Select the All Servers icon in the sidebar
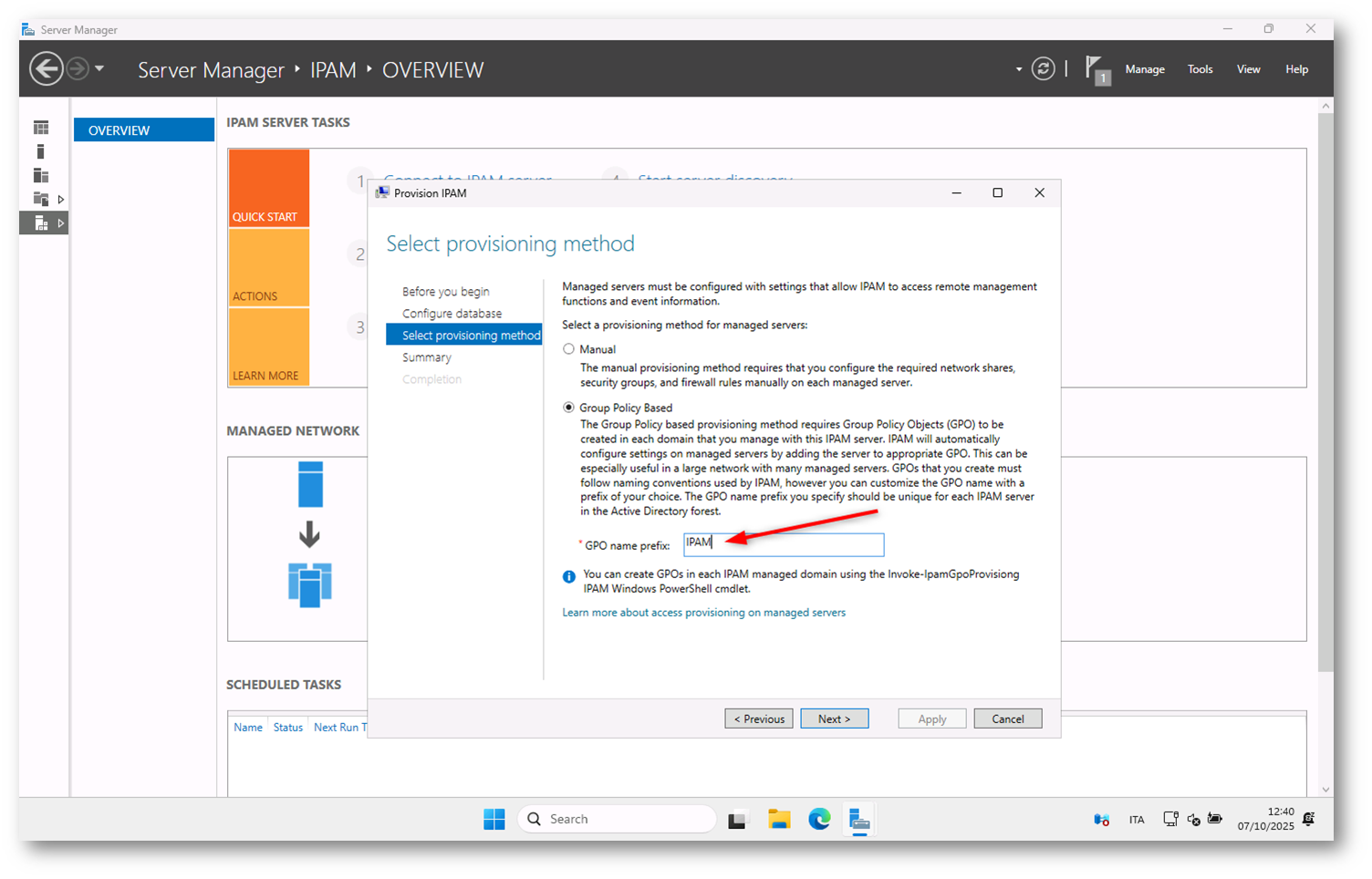Viewport: 1372px width, 879px height. pos(41,175)
